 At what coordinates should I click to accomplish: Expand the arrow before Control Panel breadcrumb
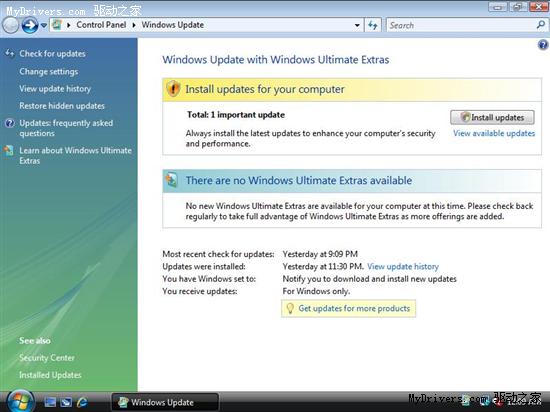69,25
